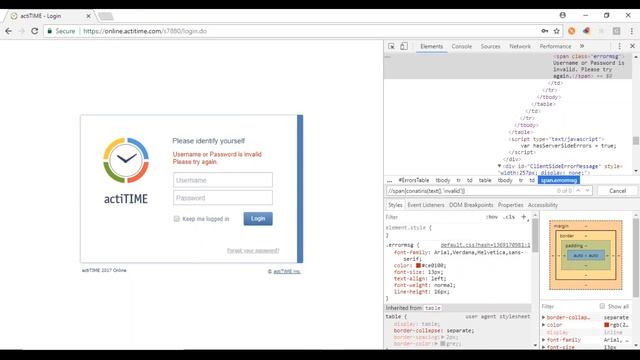
Task: Toggle the .cls class editor button
Action: click(509, 217)
